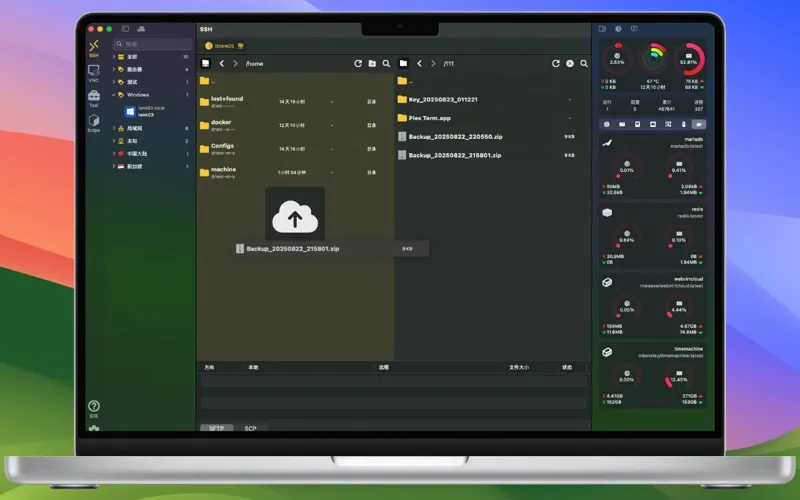Select the SFTP transfer tab
Image resolution: width=800 pixels, height=500 pixels.
[x=216, y=428]
